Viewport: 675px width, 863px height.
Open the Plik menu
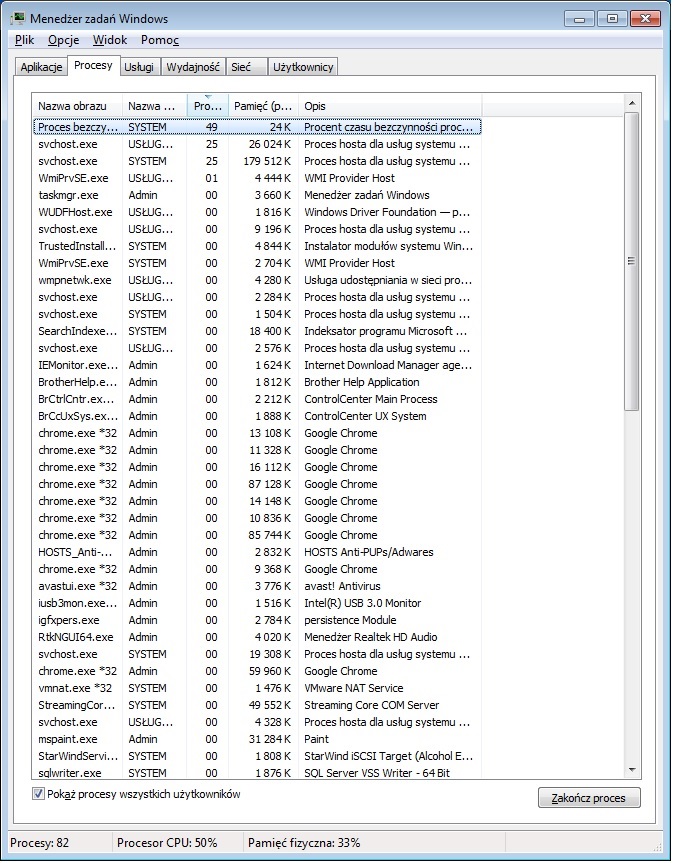coord(24,40)
